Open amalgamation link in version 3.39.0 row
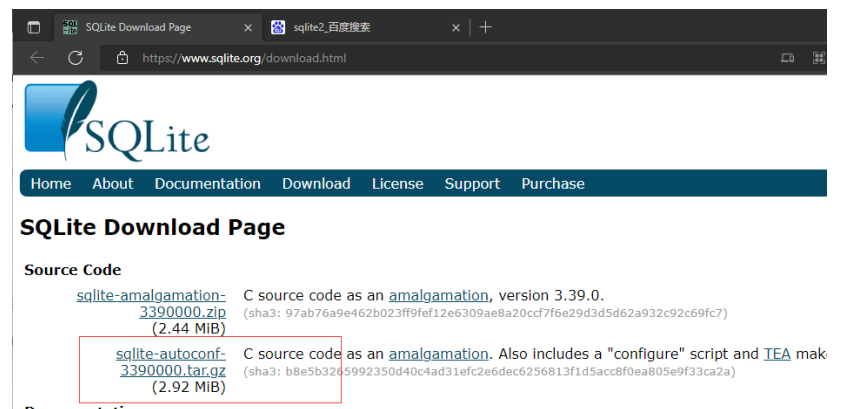This screenshot has height=409, width=843. [438, 296]
